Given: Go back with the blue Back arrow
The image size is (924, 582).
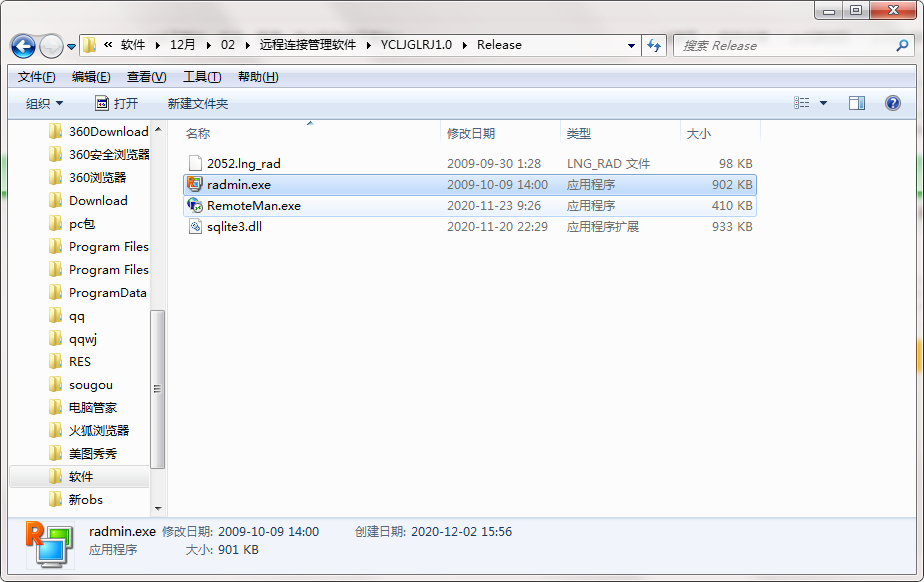Looking at the screenshot, I should 24,46.
